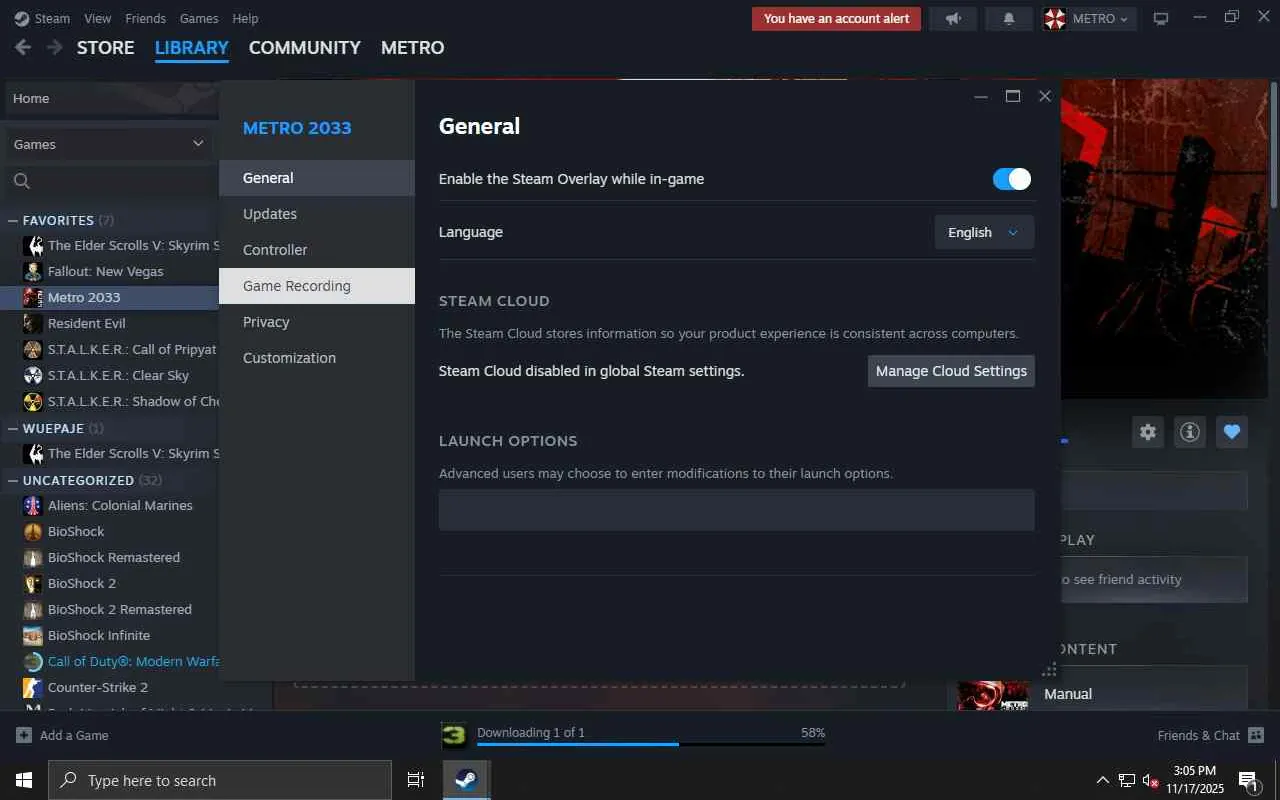The height and width of the screenshot is (800, 1280).
Task: Click the muted volume tray icon
Action: coord(1150,780)
